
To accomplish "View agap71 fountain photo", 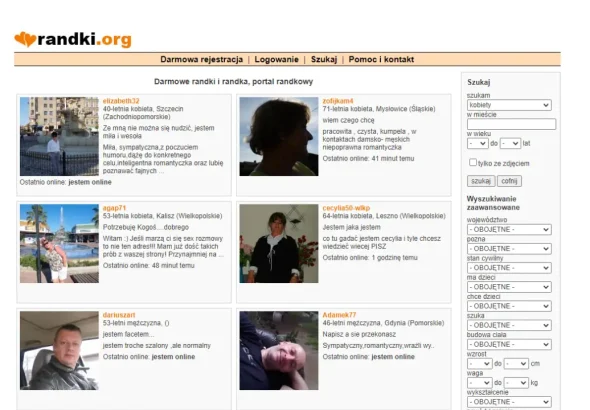I will (59, 243).
